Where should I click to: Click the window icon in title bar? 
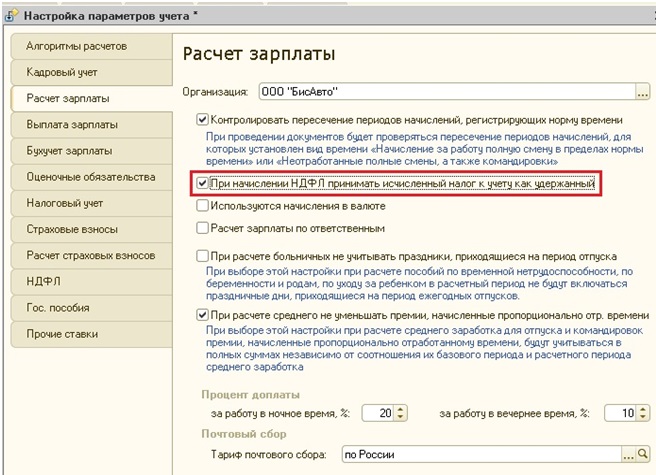tap(11, 16)
